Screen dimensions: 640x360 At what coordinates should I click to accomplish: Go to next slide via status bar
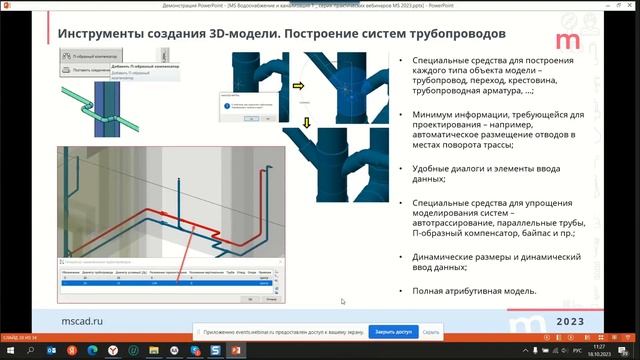pyautogui.click(x=571, y=338)
